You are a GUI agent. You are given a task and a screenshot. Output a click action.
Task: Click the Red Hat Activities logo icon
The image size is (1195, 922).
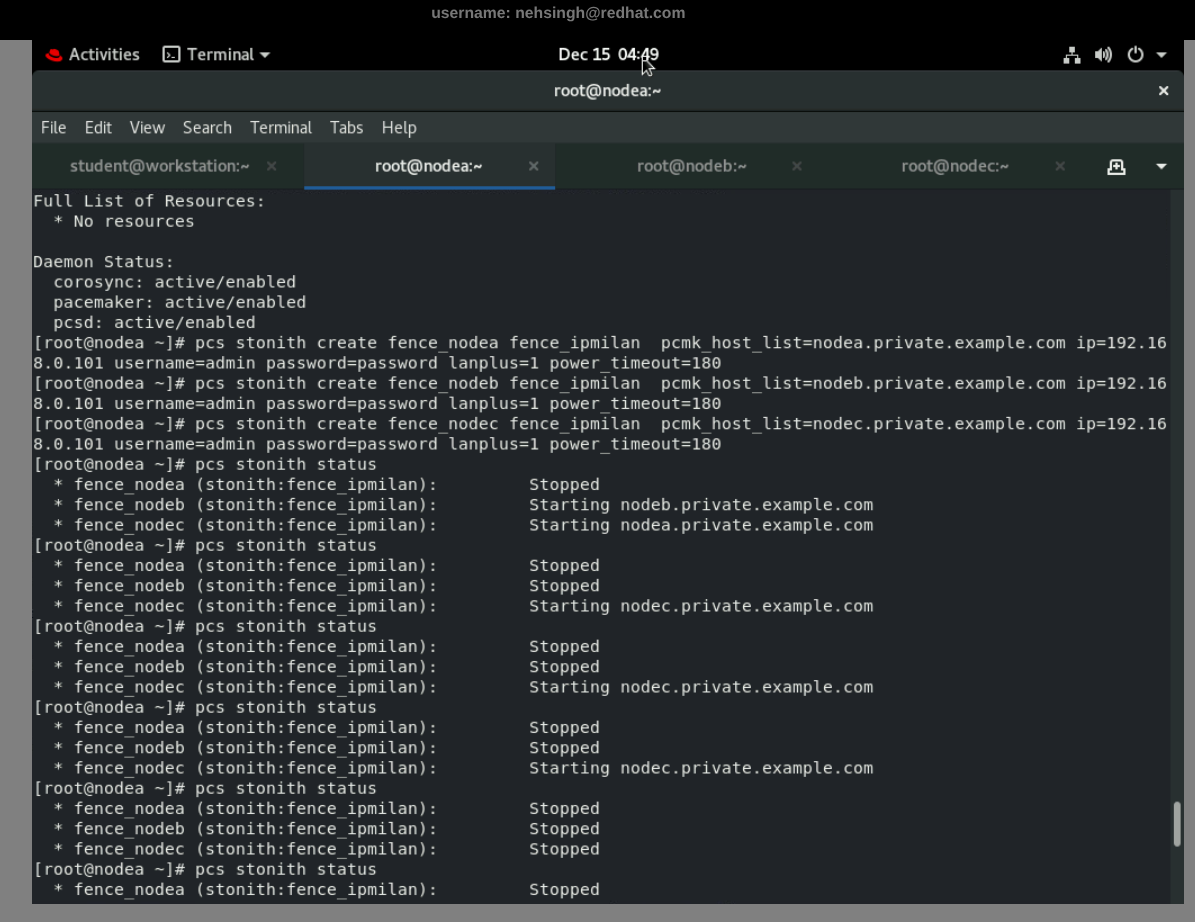tap(54, 55)
